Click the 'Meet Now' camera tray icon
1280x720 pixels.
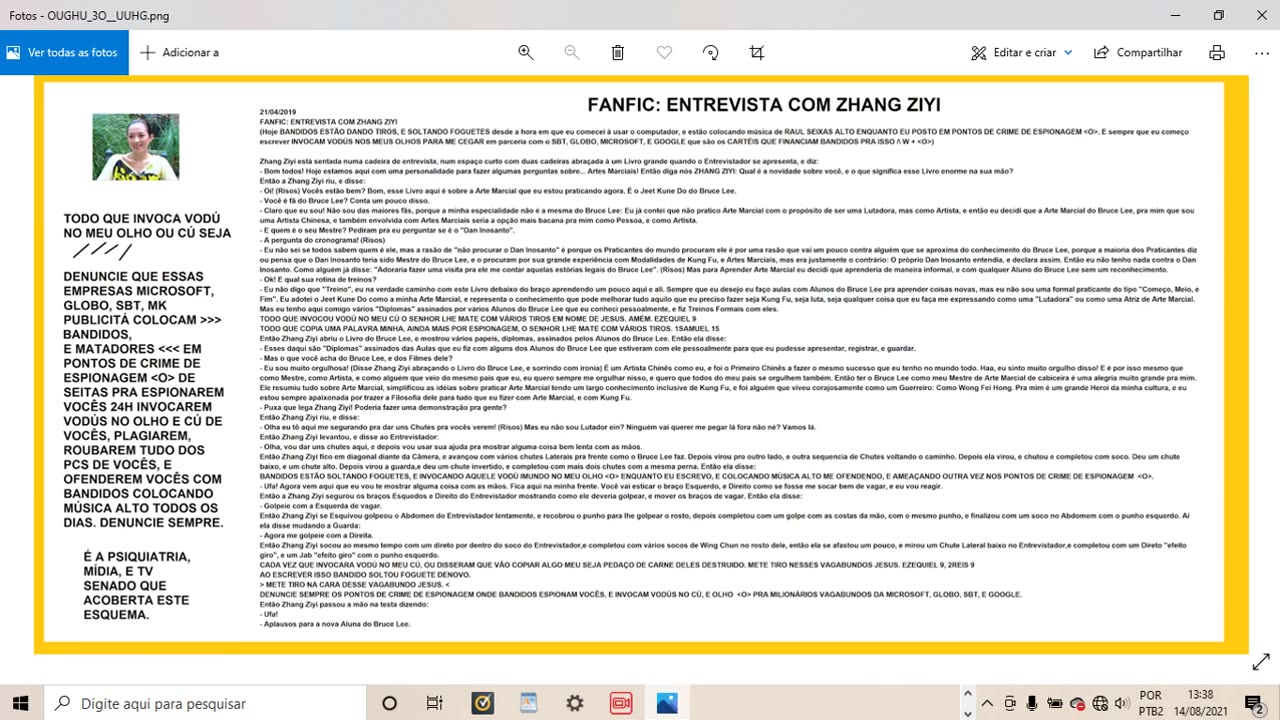[1010, 703]
